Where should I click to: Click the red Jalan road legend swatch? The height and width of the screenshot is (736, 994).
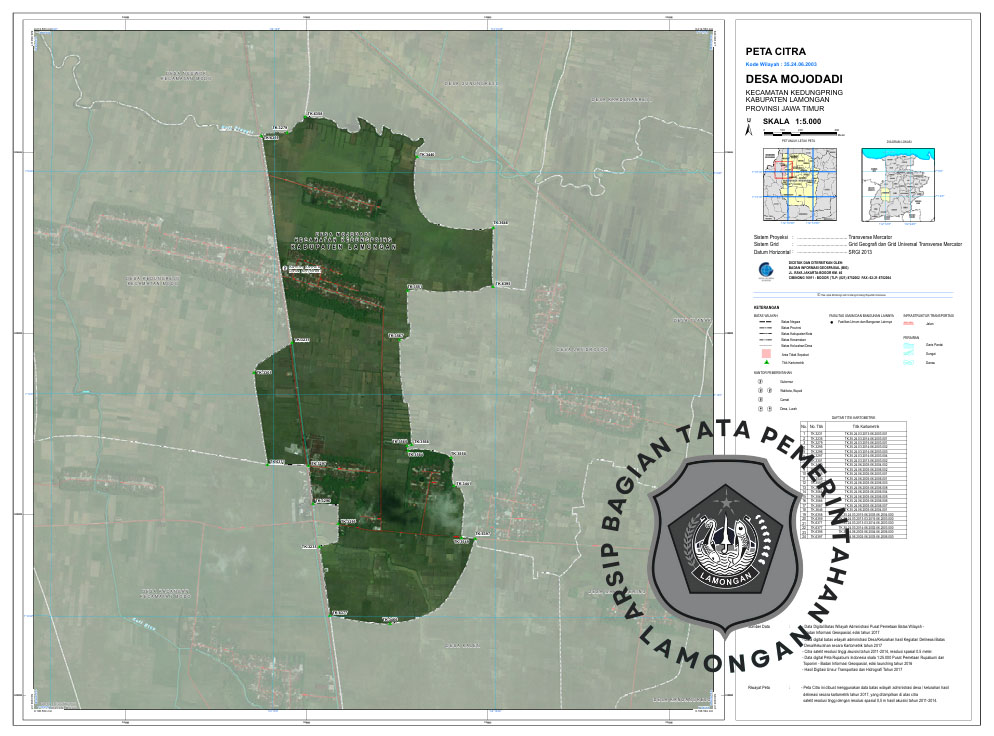(910, 322)
